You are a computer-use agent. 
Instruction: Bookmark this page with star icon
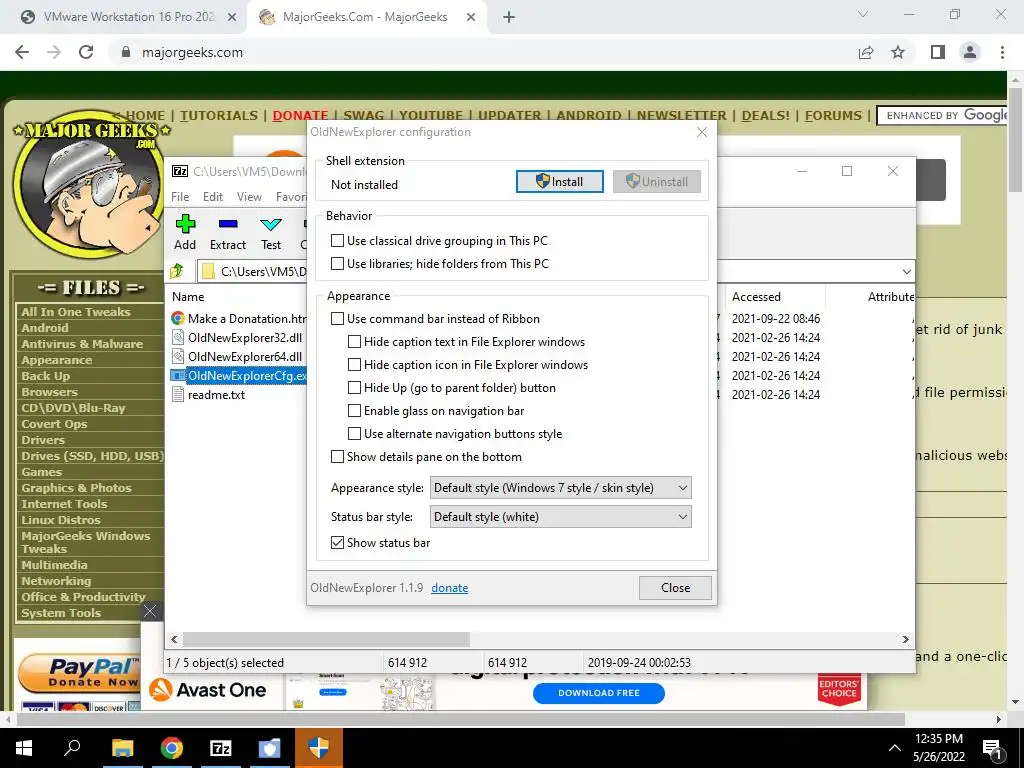click(898, 52)
